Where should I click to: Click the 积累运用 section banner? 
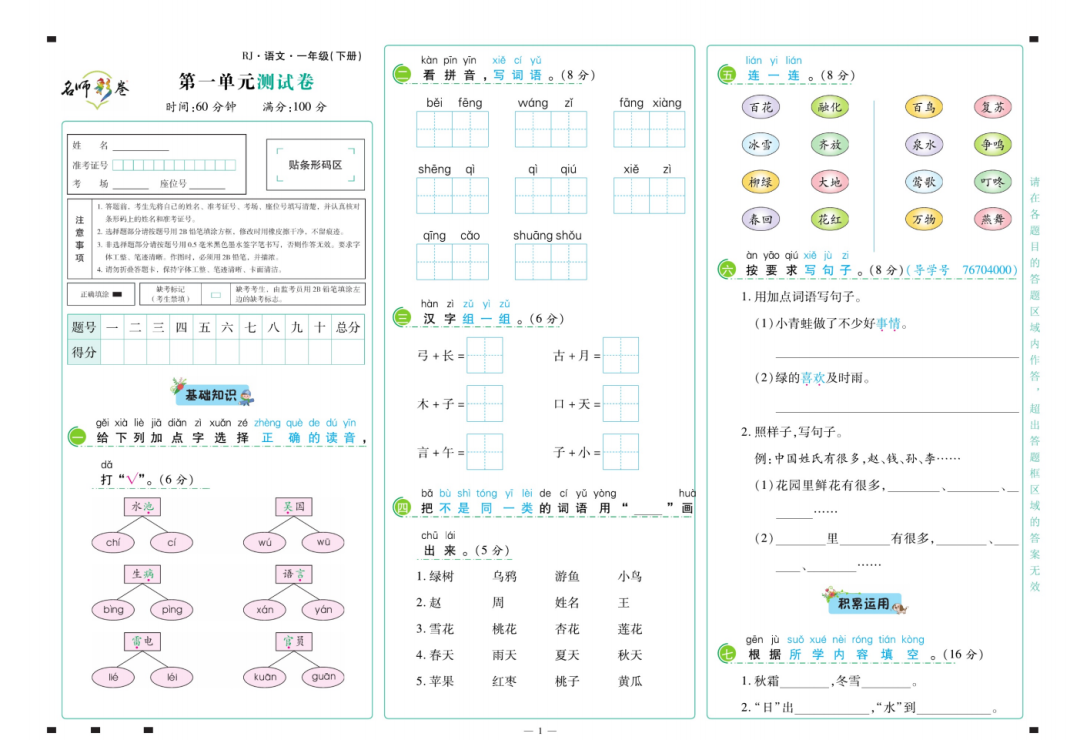click(865, 602)
